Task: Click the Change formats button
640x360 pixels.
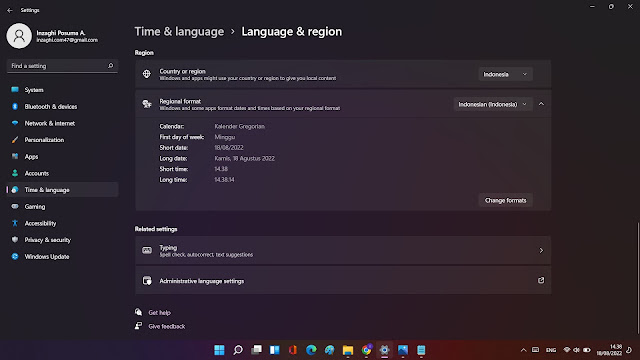Action: (x=505, y=200)
